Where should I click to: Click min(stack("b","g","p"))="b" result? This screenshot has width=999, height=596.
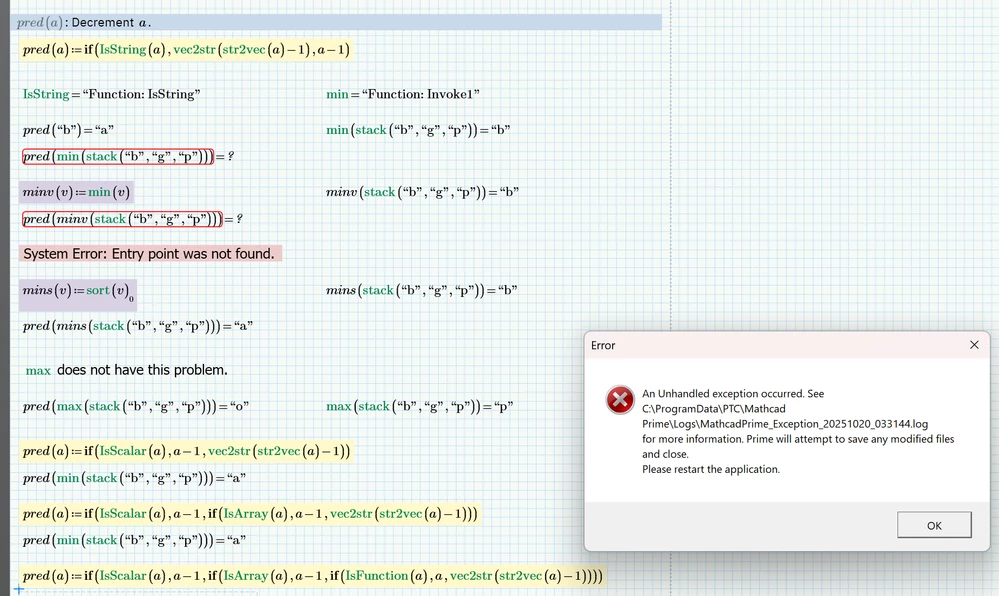click(x=418, y=130)
